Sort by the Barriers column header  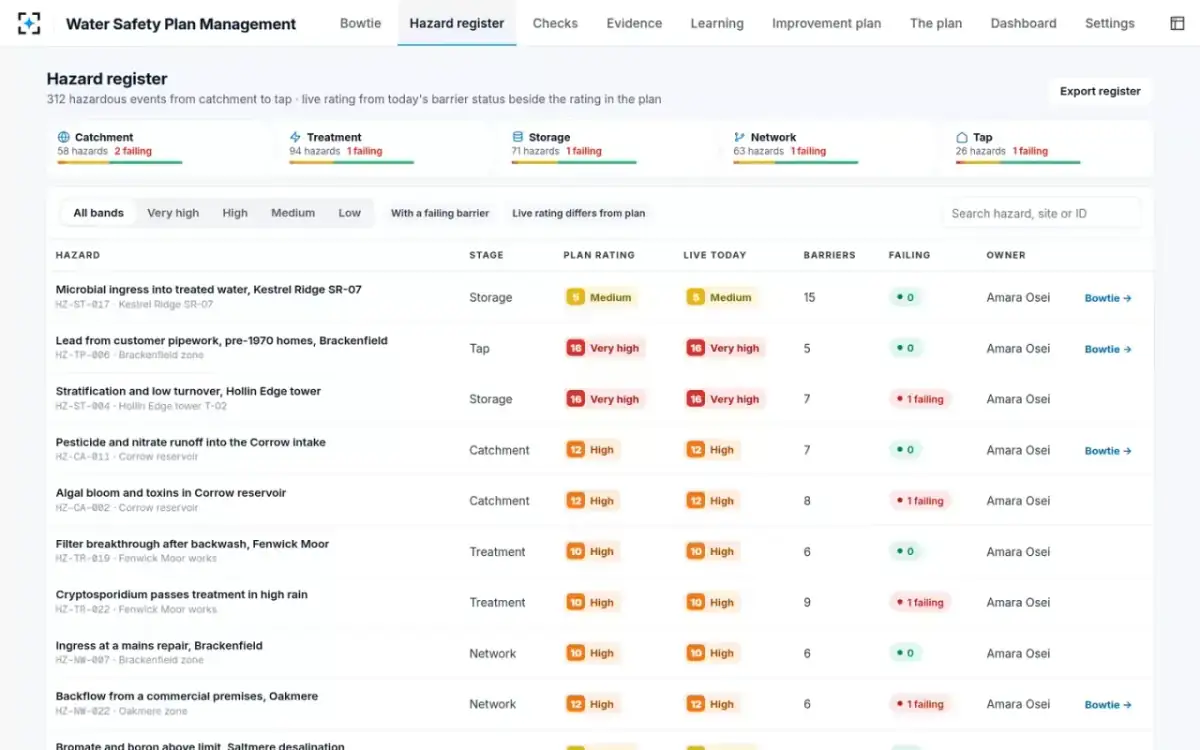click(x=829, y=255)
